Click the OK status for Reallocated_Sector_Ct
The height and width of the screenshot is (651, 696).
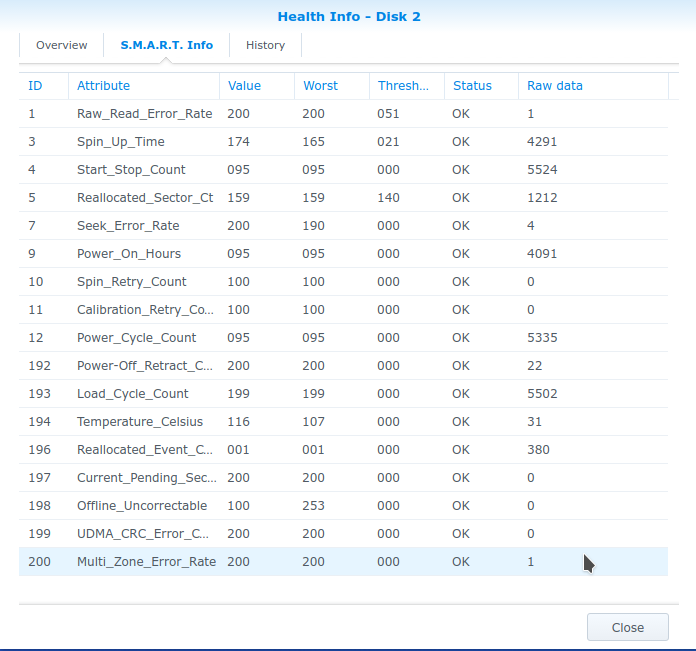(461, 197)
